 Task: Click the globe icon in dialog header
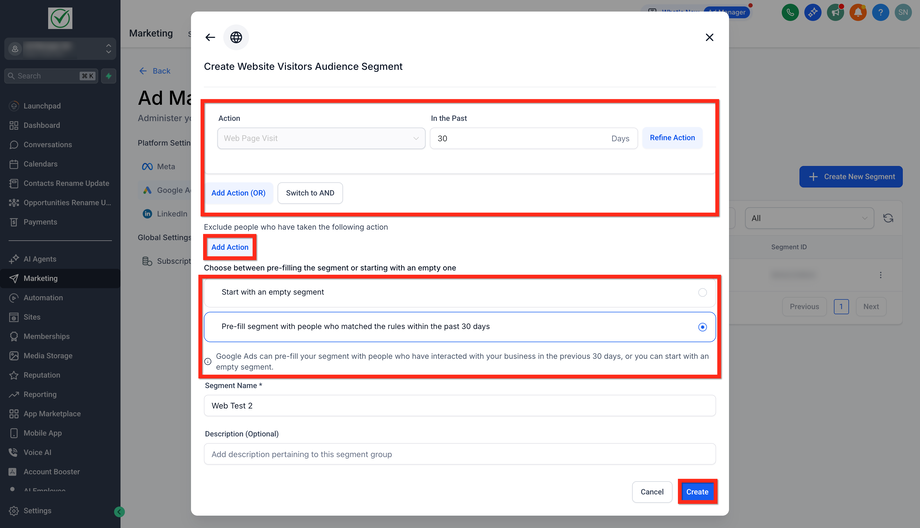(x=236, y=38)
